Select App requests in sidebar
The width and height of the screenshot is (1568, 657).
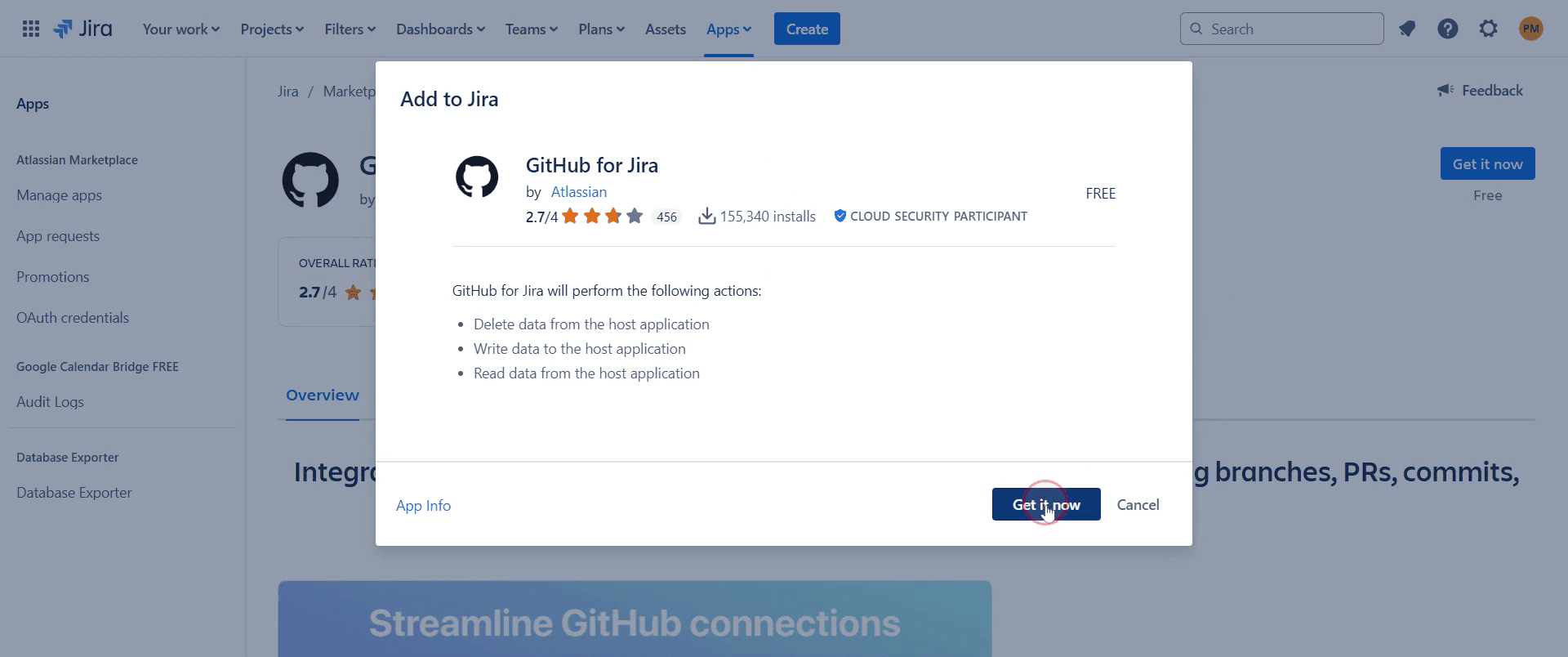[58, 235]
